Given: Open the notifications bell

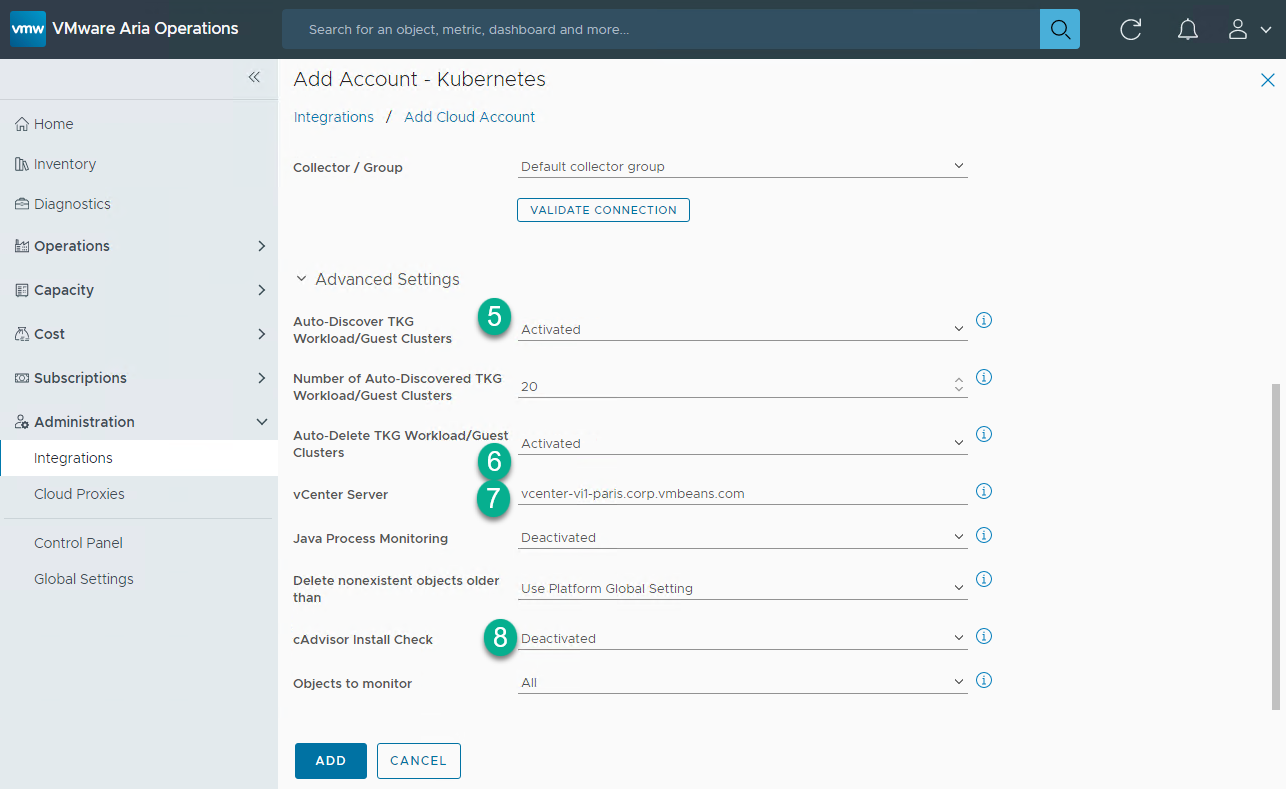Looking at the screenshot, I should 1187,29.
